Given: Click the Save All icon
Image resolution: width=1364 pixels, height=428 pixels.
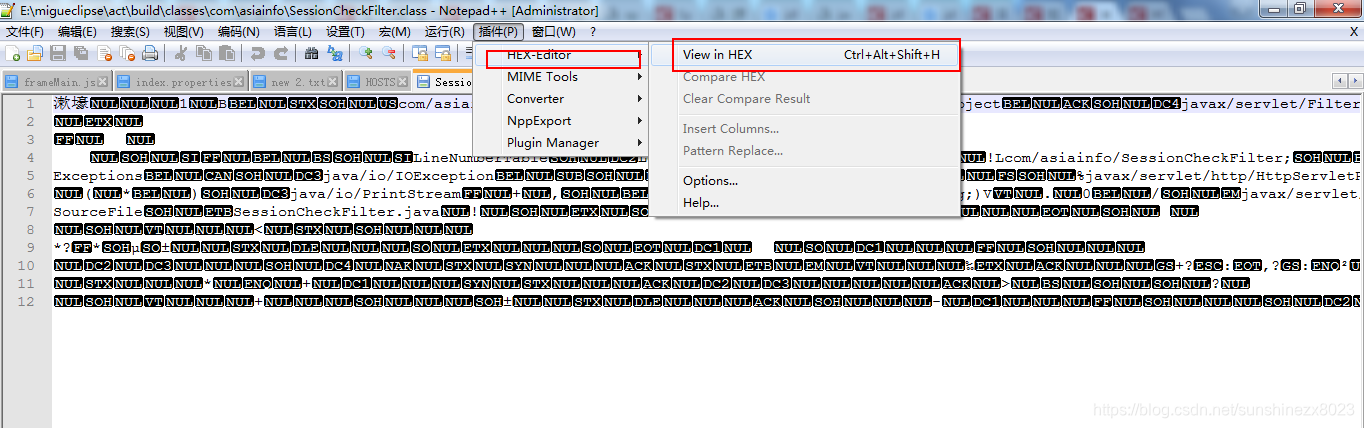Looking at the screenshot, I should click(x=81, y=53).
